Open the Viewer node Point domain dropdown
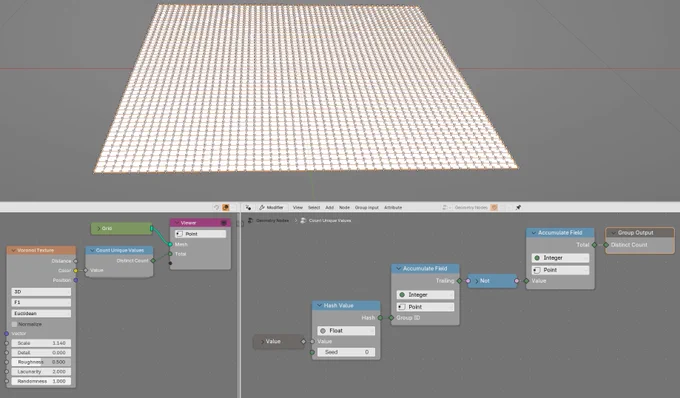The image size is (680, 398). (200, 234)
